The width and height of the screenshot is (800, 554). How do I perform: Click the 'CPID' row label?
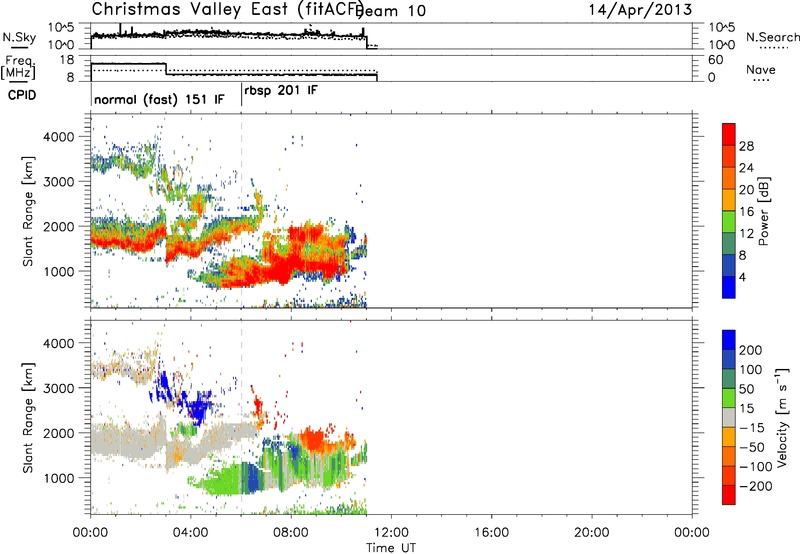click(x=22, y=95)
